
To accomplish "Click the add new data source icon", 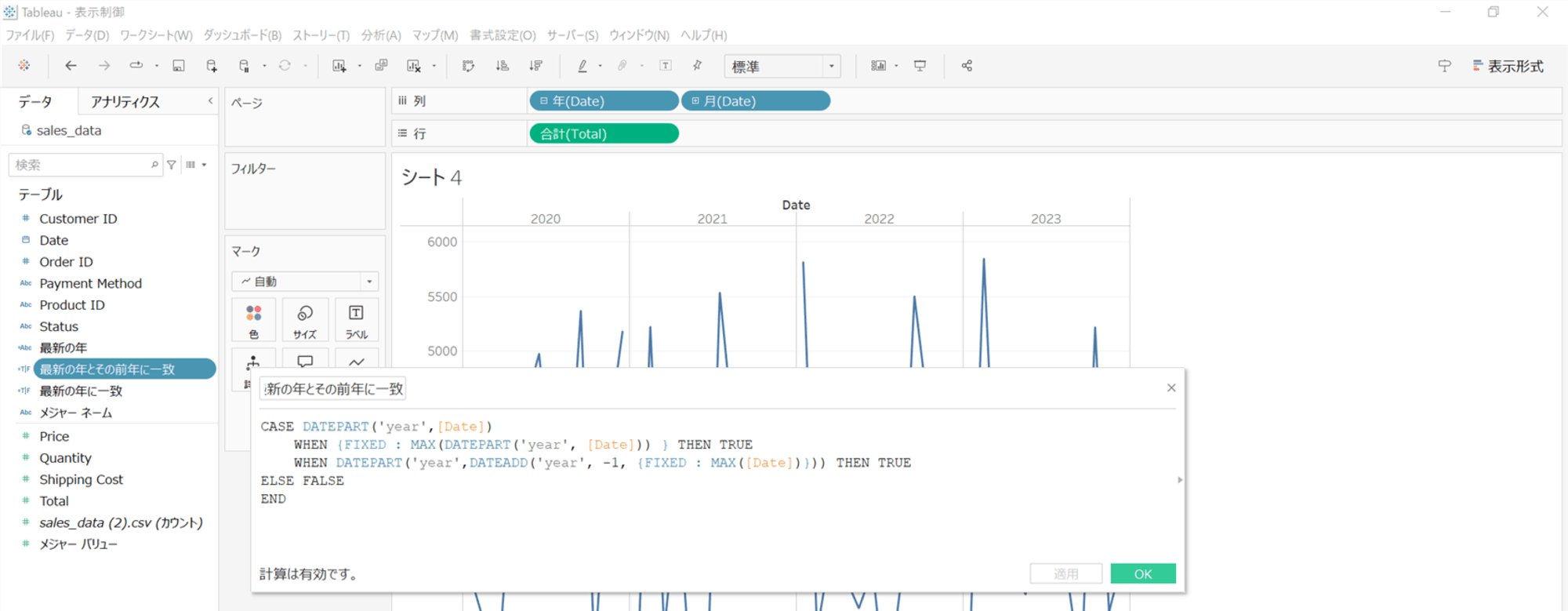I will (x=212, y=66).
